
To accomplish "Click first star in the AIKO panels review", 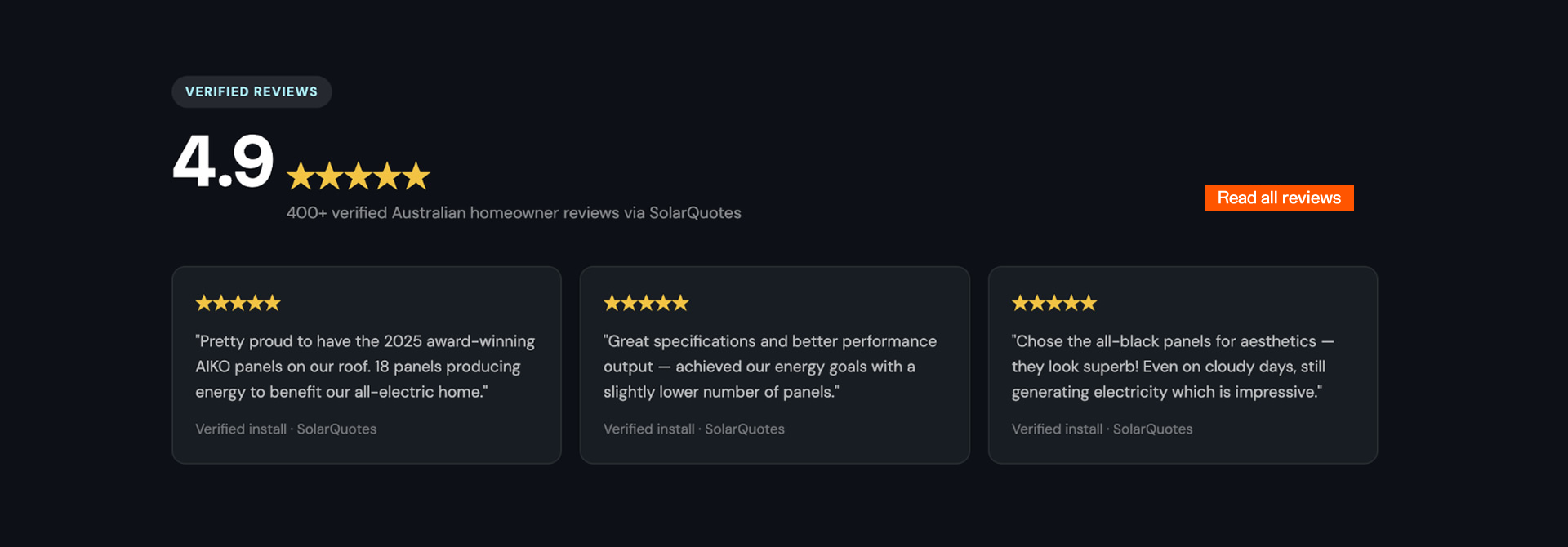I will pos(203,304).
